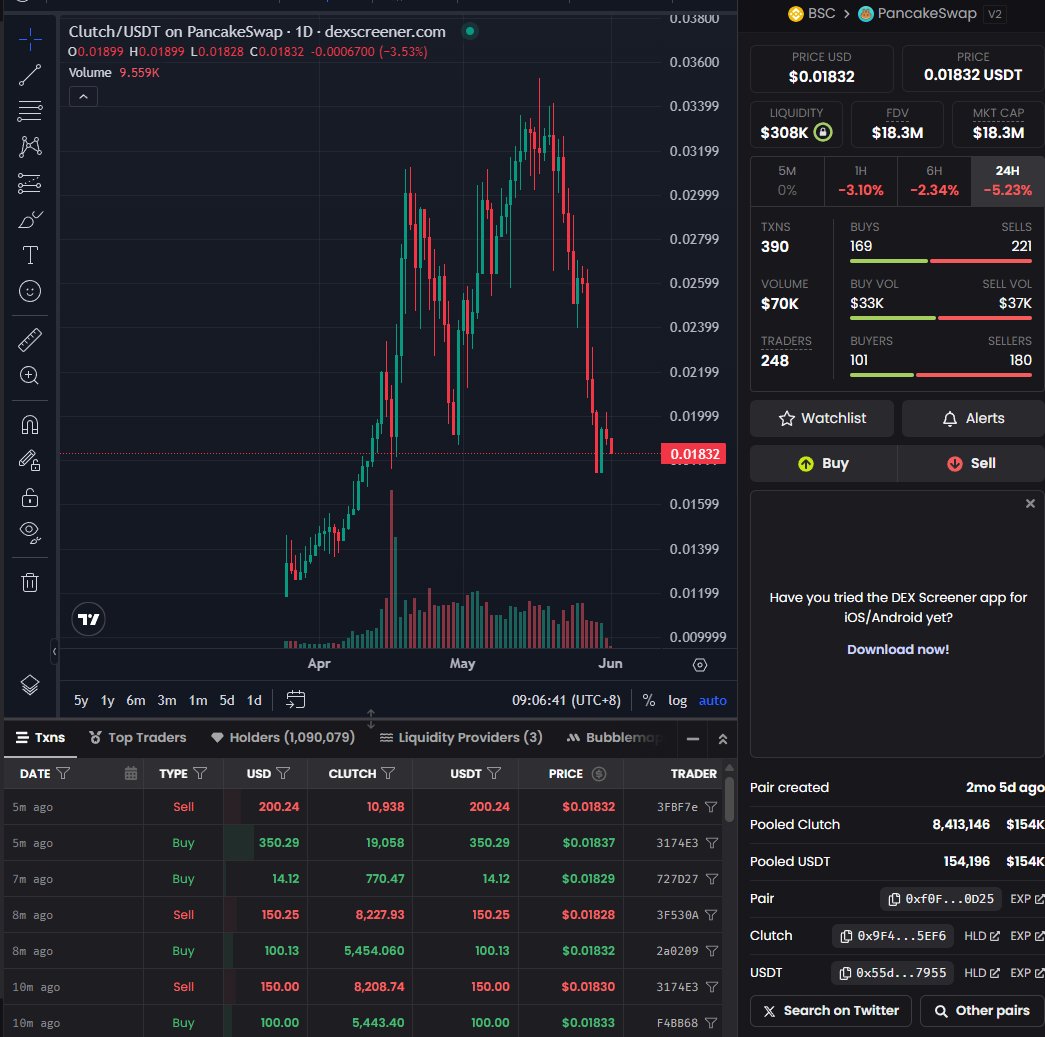Toggle stay in drawing mode
1045x1037 pixels.
[30, 461]
